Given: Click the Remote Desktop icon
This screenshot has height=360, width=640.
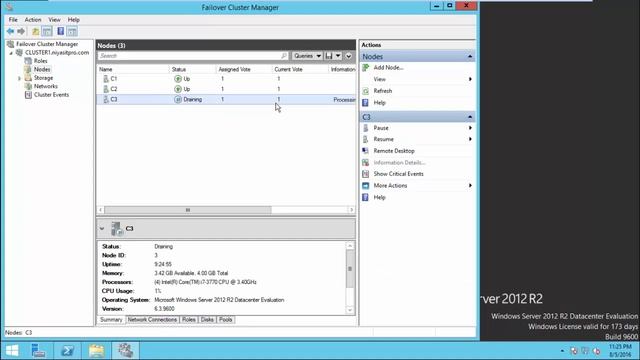Looking at the screenshot, I should click(366, 151).
